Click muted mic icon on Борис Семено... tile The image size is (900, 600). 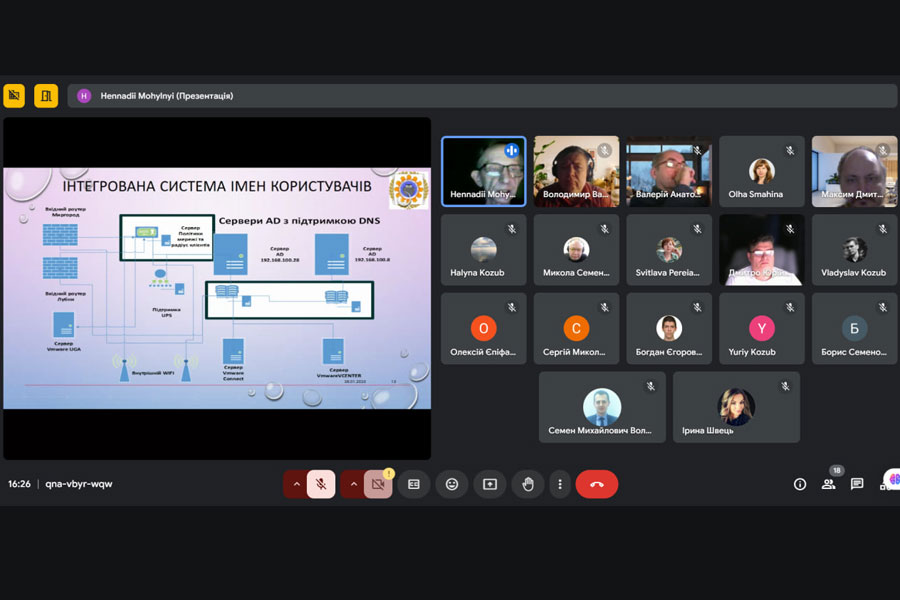[x=883, y=308]
